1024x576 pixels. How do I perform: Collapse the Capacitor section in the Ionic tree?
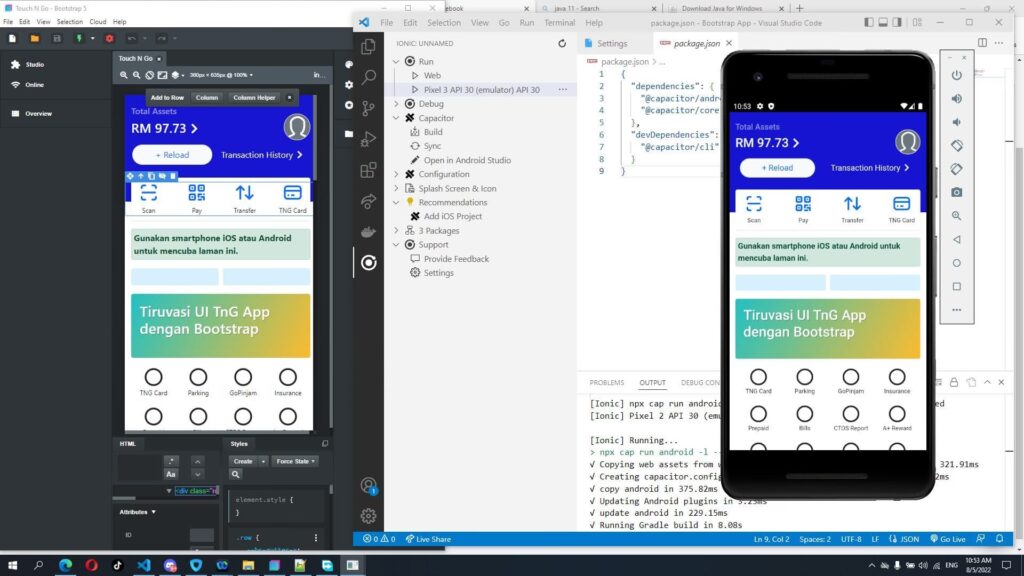click(396, 118)
